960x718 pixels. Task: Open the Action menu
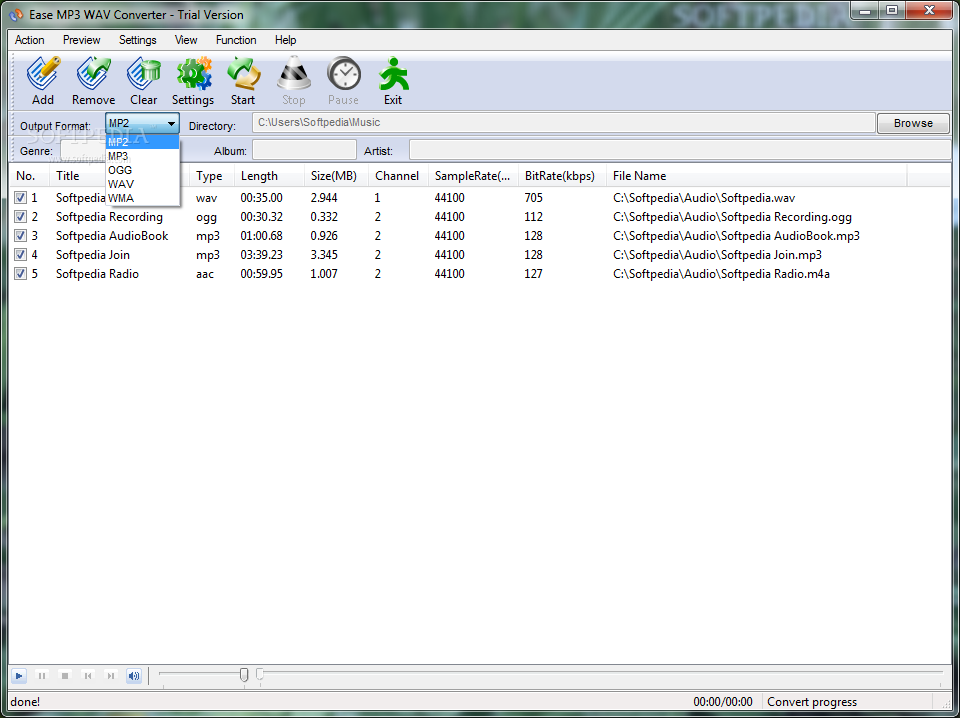click(29, 40)
